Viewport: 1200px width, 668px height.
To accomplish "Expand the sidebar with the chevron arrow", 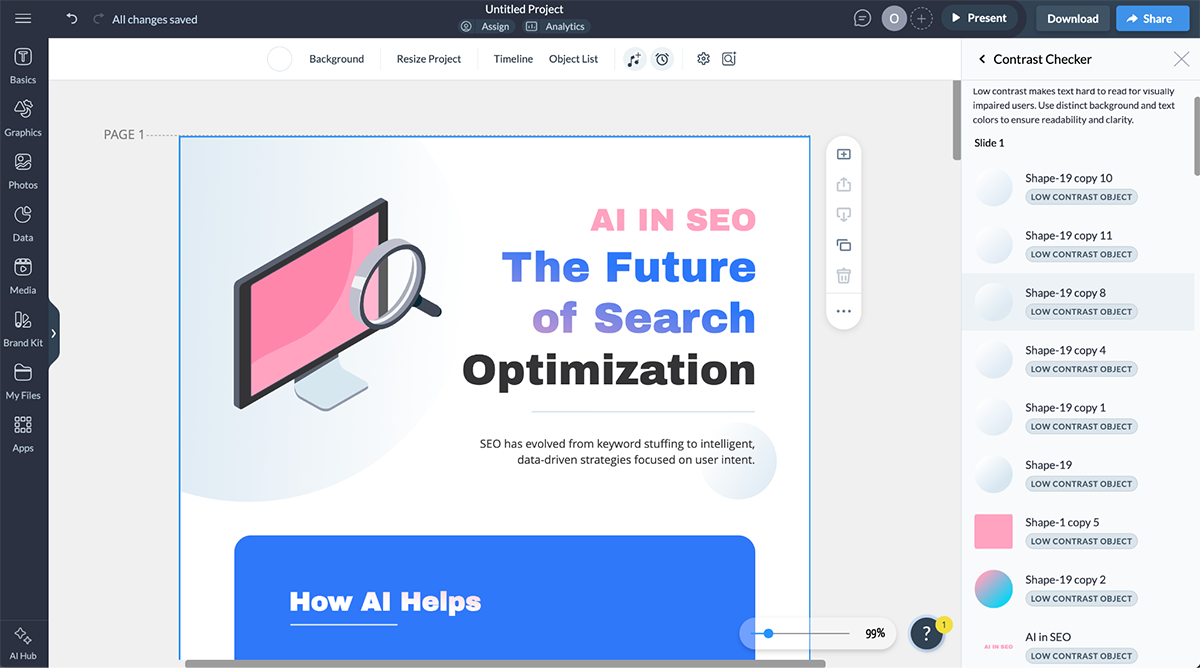I will point(55,333).
